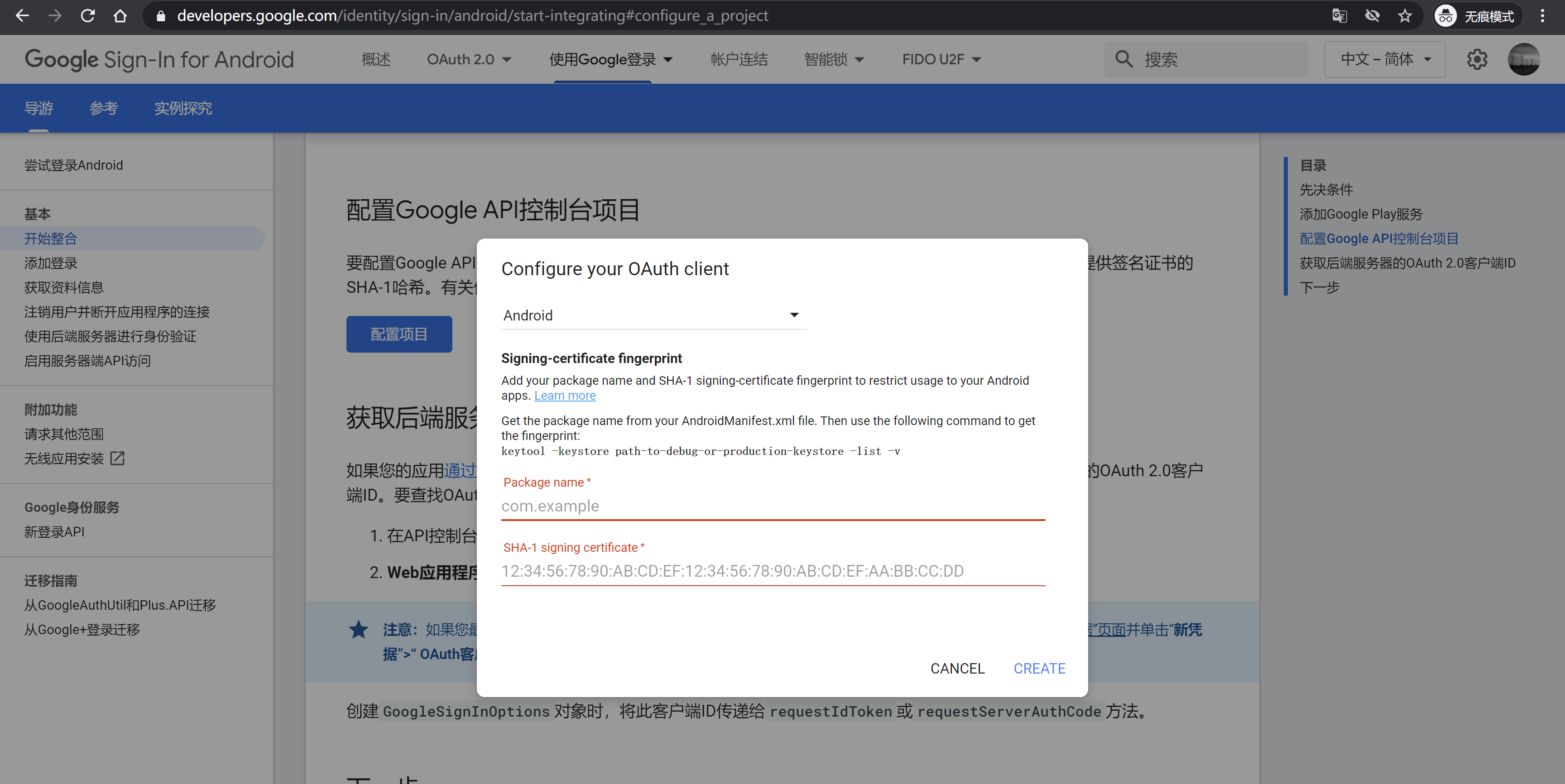
Task: Click the 通过 link in page body
Action: click(x=461, y=471)
